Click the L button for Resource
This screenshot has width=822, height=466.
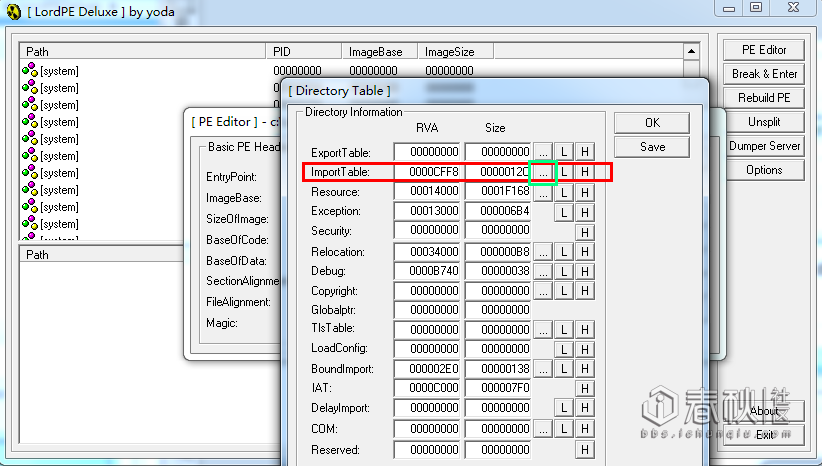click(564, 193)
